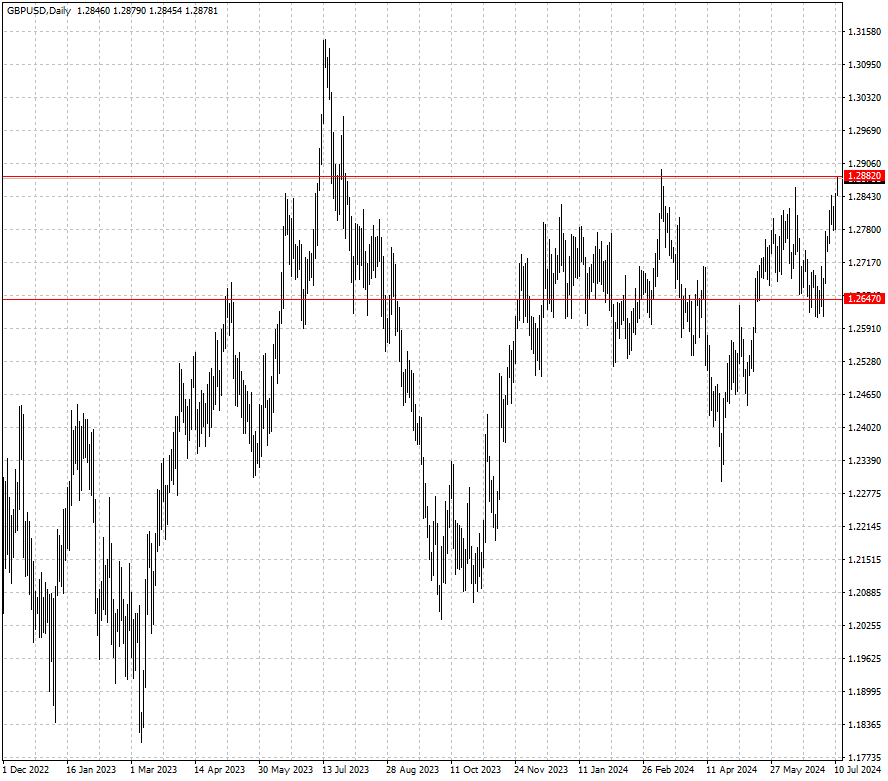Click the 1.27170 price scale value
The image size is (888, 781).
pyautogui.click(x=864, y=263)
